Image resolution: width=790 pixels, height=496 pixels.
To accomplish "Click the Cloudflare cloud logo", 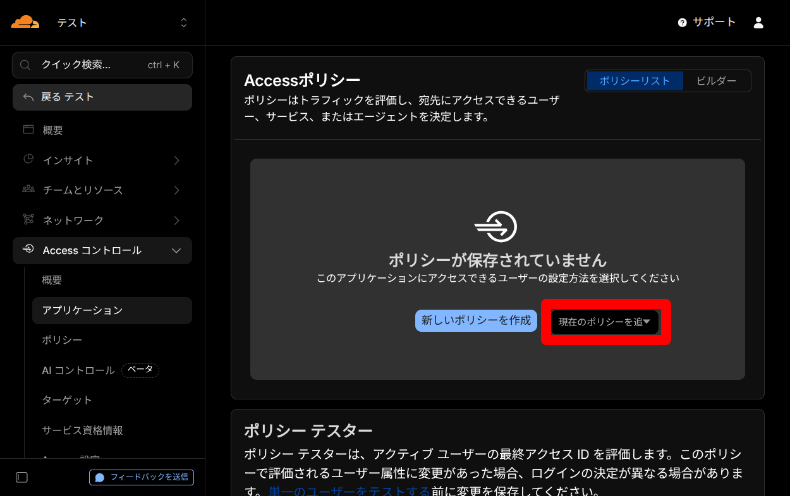I will pos(25,22).
